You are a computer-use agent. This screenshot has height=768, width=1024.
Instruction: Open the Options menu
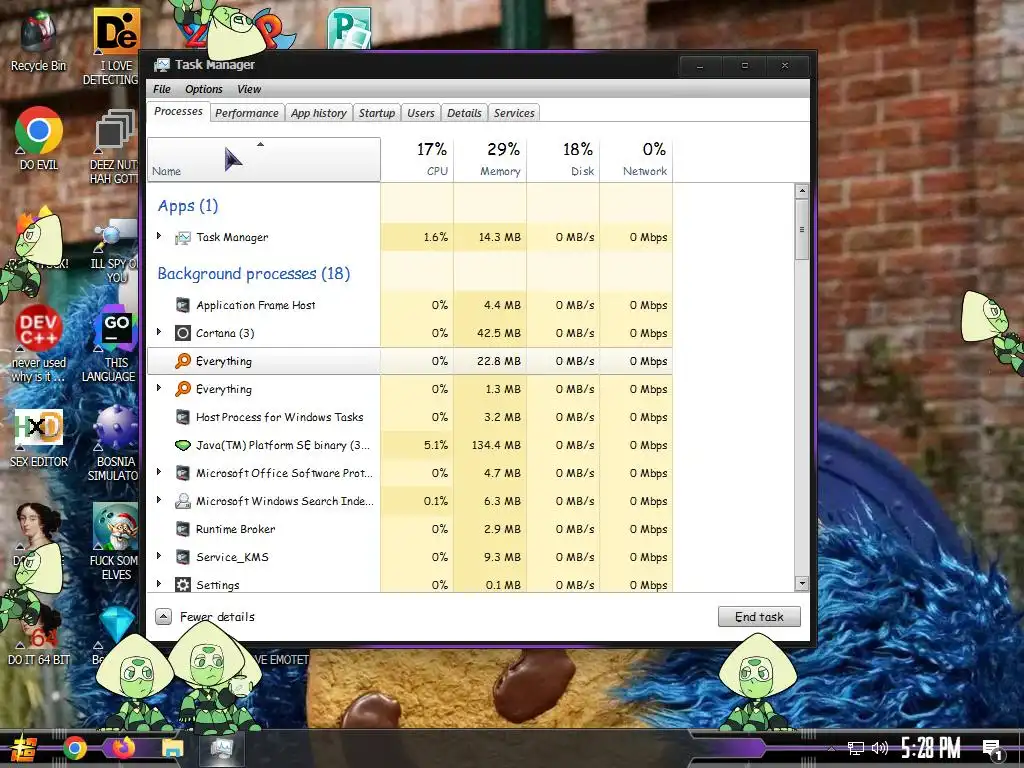(x=204, y=89)
